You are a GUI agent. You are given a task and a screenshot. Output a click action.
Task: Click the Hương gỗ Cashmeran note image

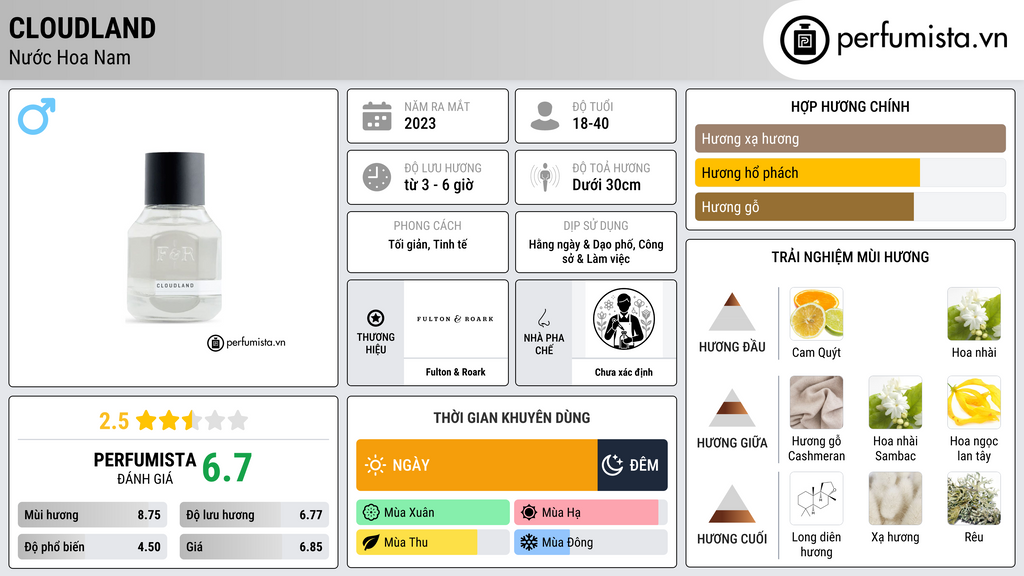[816, 402]
